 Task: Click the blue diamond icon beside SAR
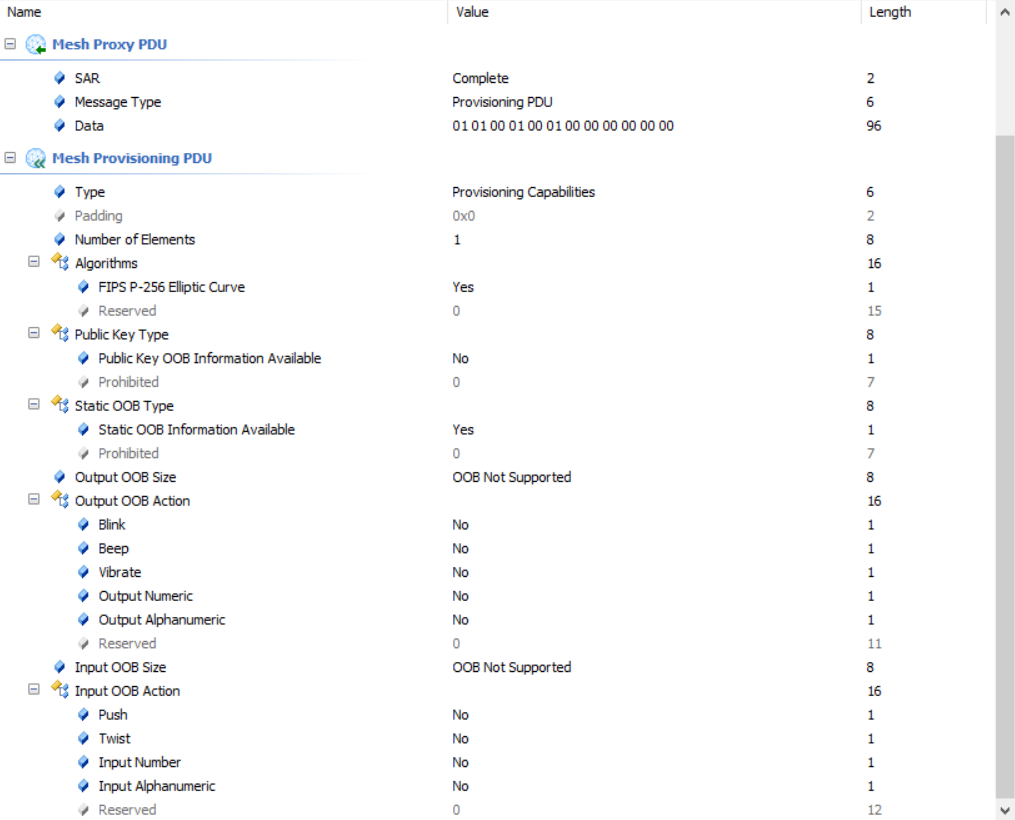(60, 78)
